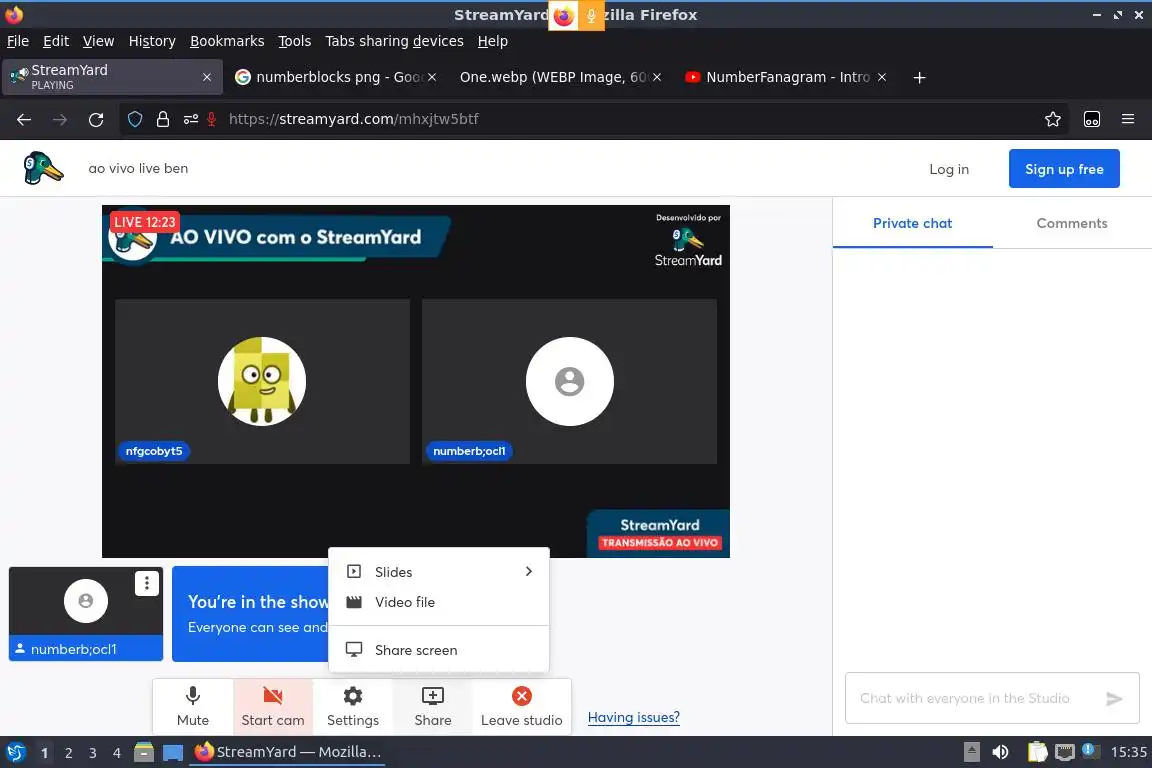Viewport: 1152px width, 768px height.
Task: Switch to workspace 4 in the taskbar
Action: 117,753
